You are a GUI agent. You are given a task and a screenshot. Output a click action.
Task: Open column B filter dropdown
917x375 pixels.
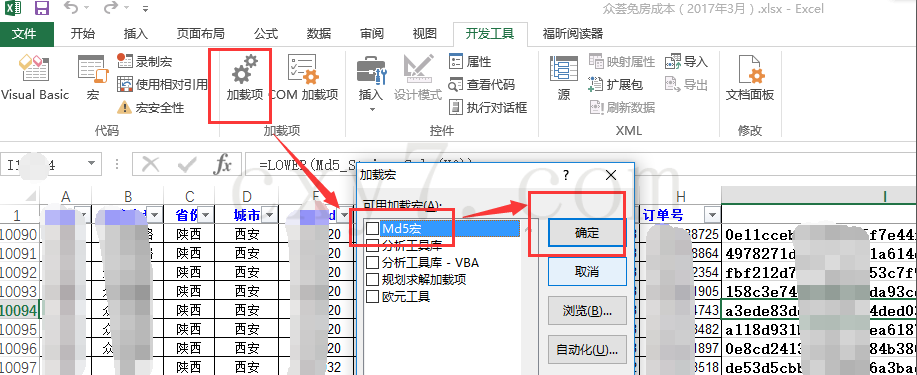click(154, 215)
